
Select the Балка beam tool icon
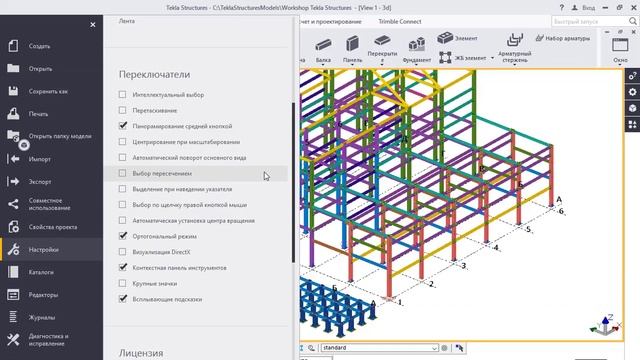pyautogui.click(x=323, y=44)
